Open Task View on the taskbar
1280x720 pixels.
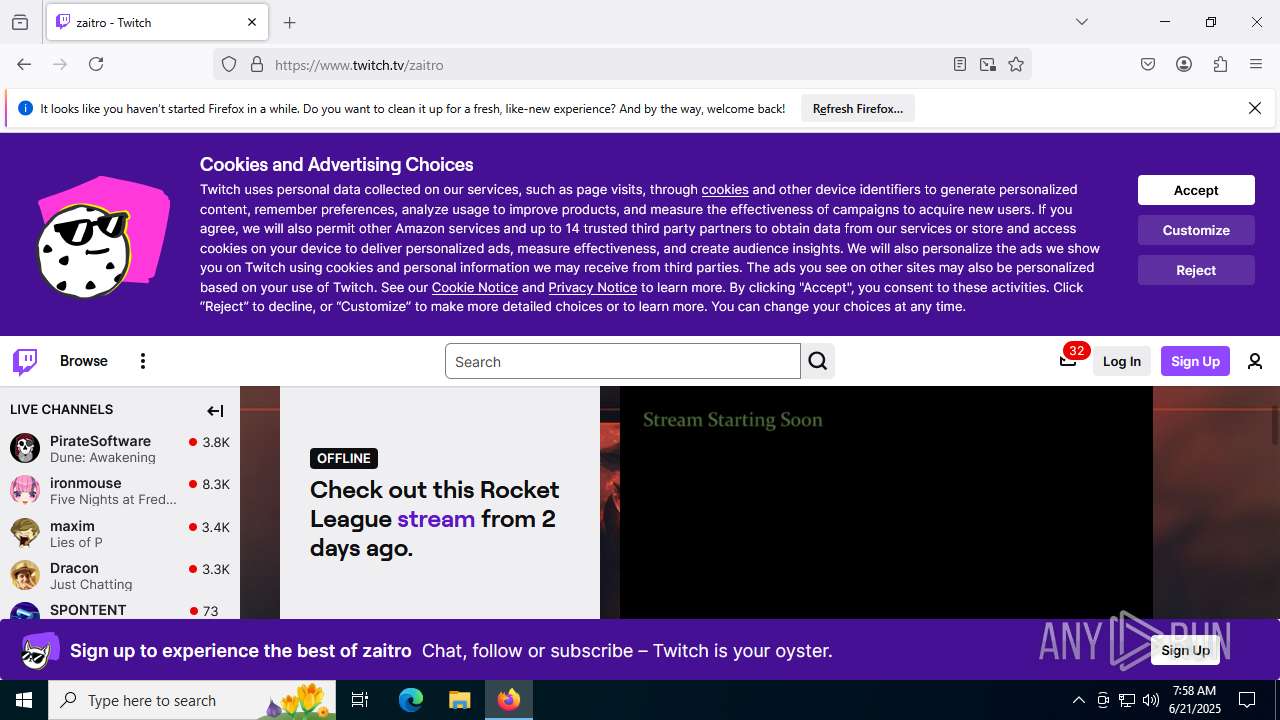360,700
